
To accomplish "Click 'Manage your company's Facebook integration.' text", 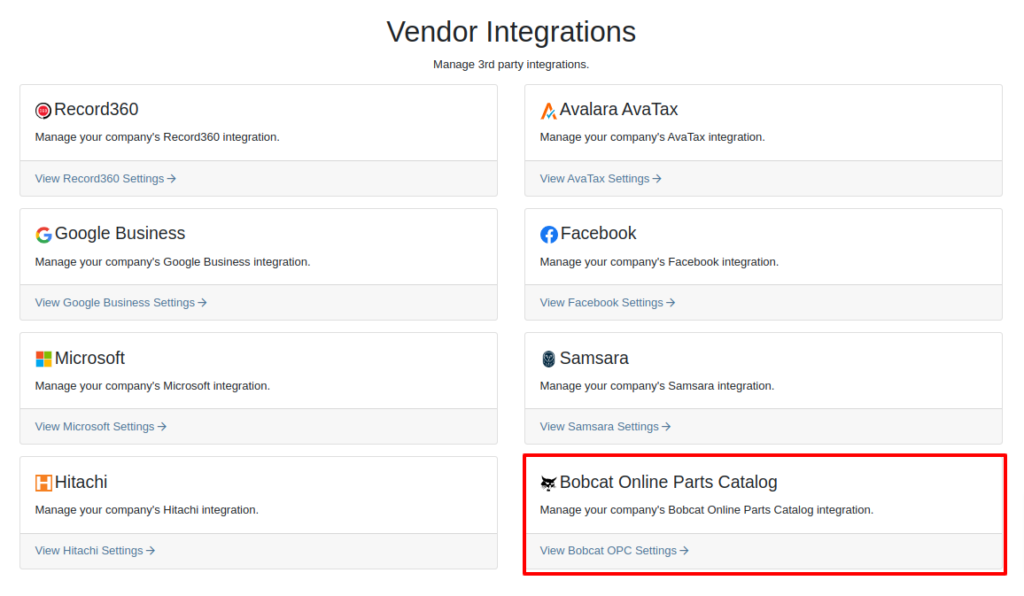I will point(659,262).
